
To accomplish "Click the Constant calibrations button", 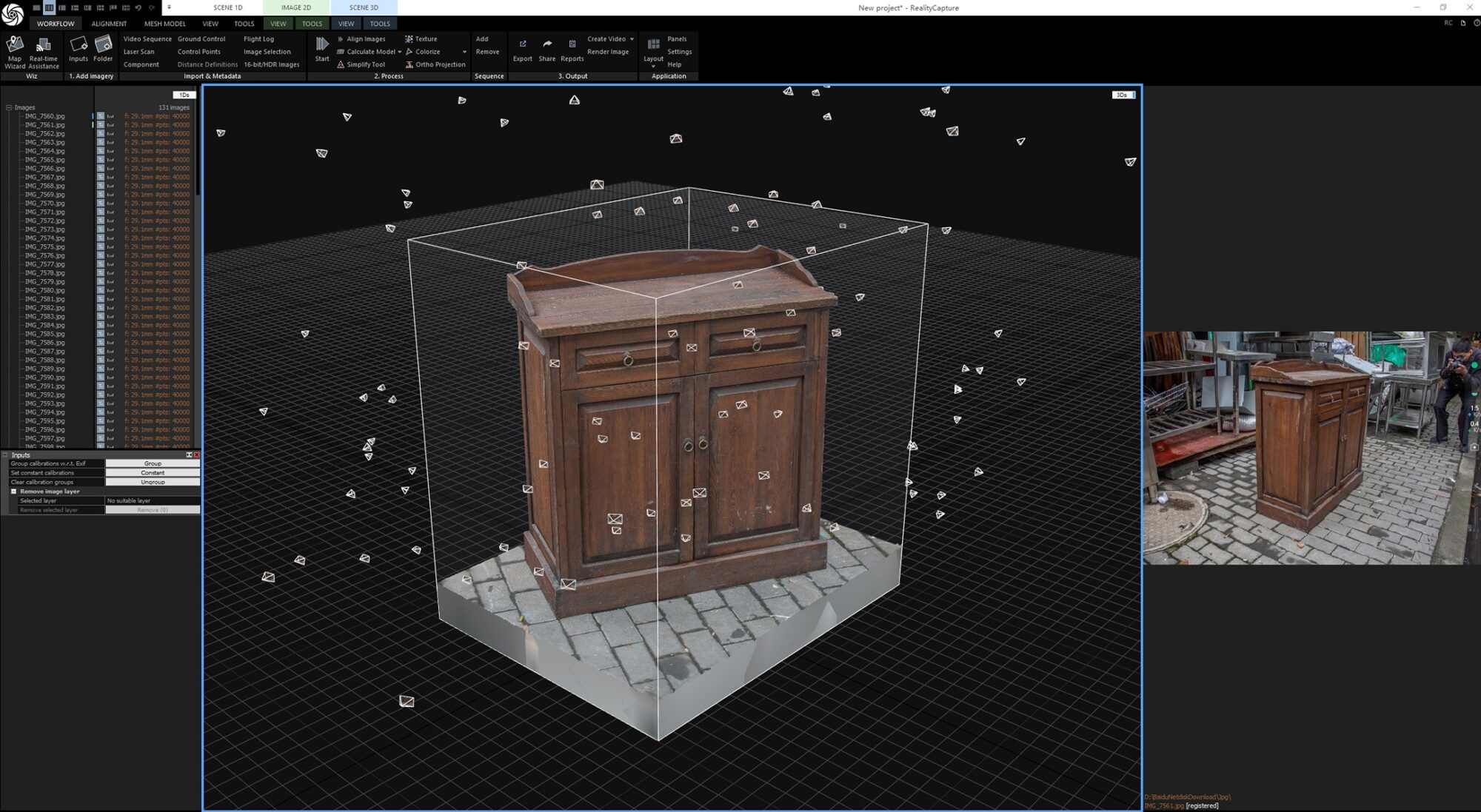I will tap(153, 472).
